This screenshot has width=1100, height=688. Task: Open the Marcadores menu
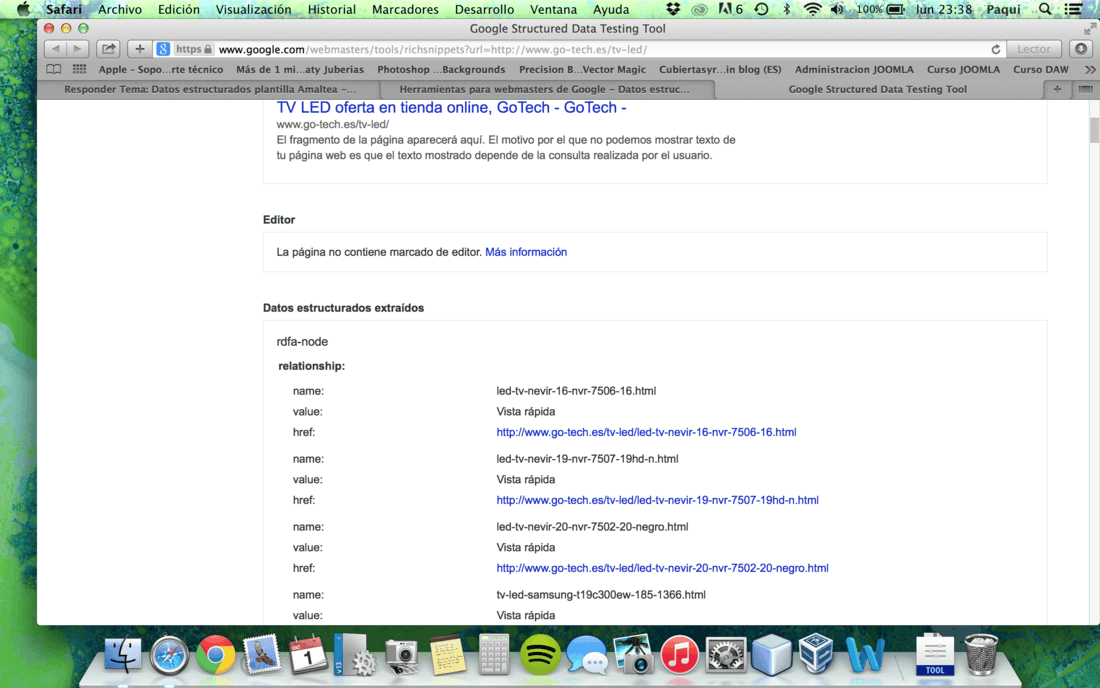point(405,9)
